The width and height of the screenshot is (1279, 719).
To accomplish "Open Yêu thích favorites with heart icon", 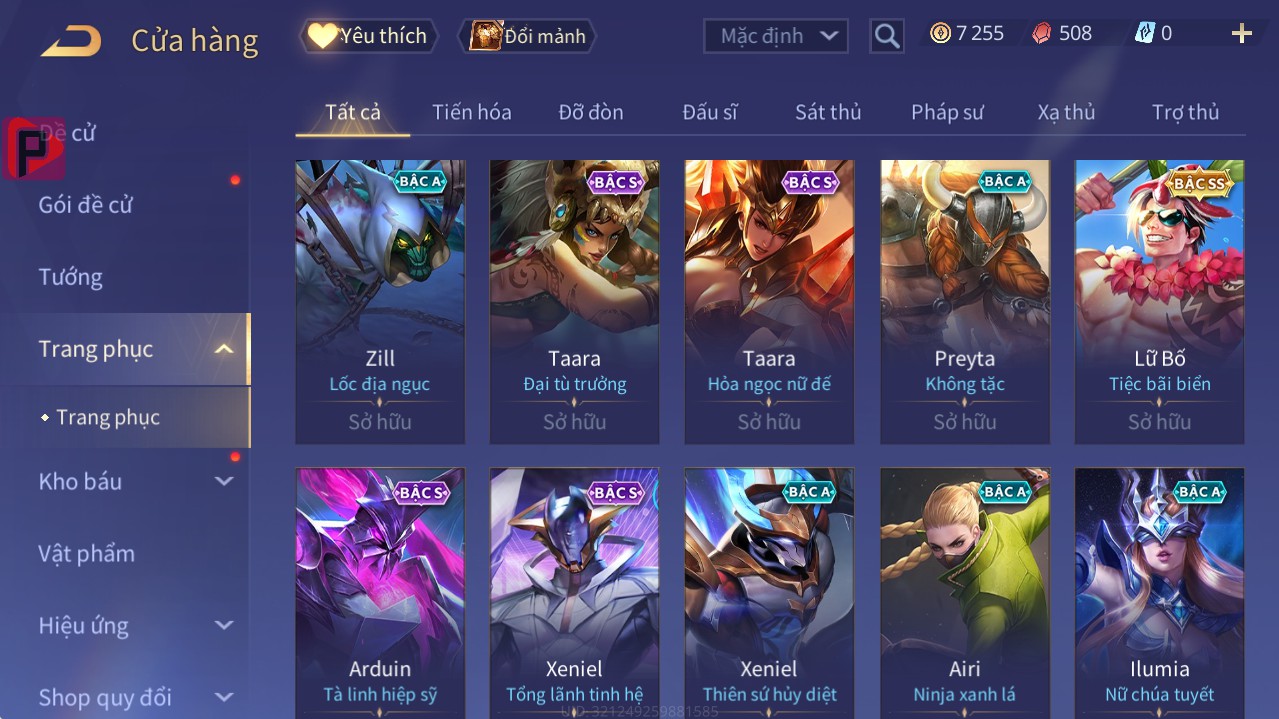I will (x=368, y=36).
